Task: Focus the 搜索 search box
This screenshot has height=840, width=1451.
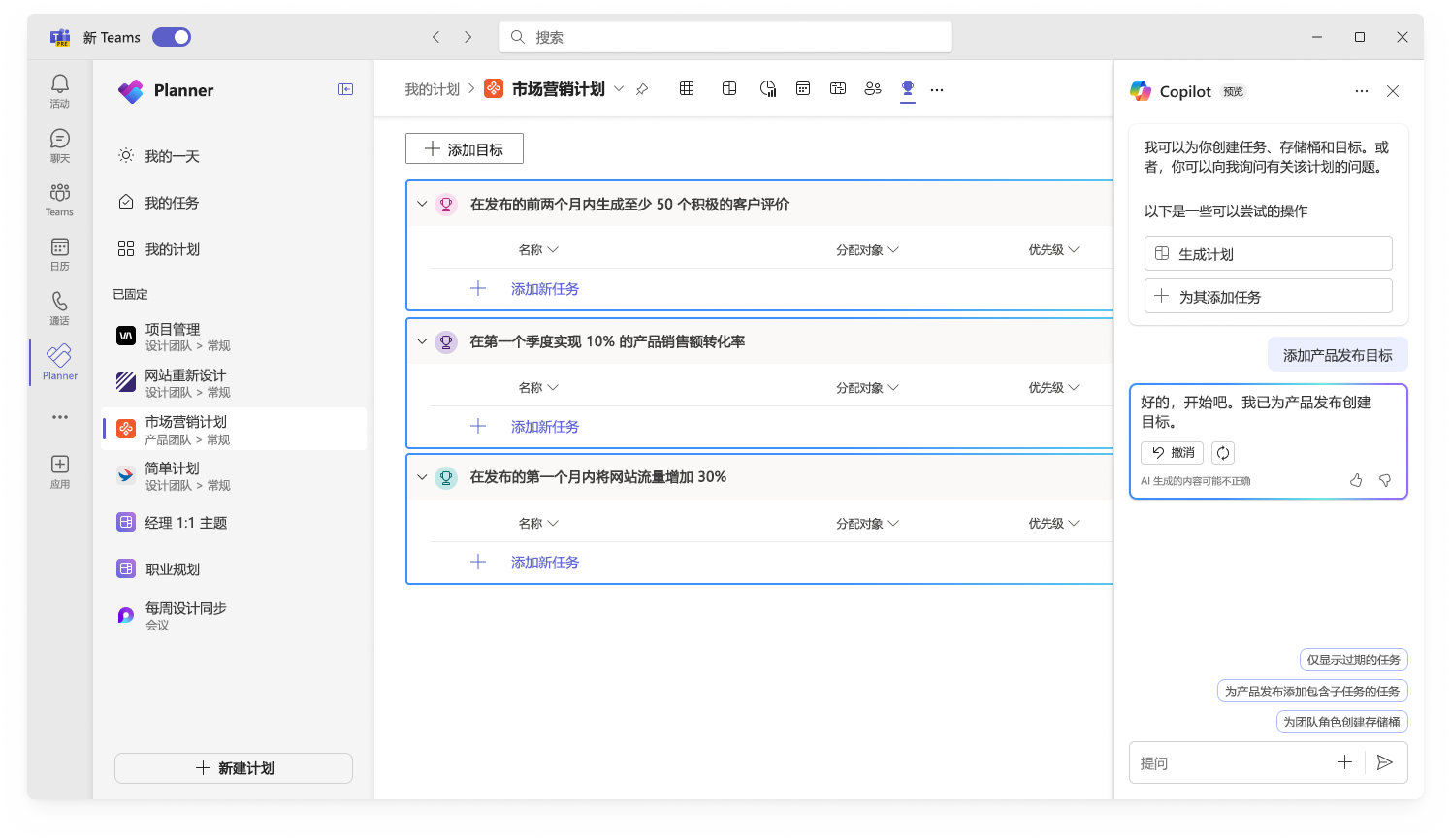Action: 725,37
